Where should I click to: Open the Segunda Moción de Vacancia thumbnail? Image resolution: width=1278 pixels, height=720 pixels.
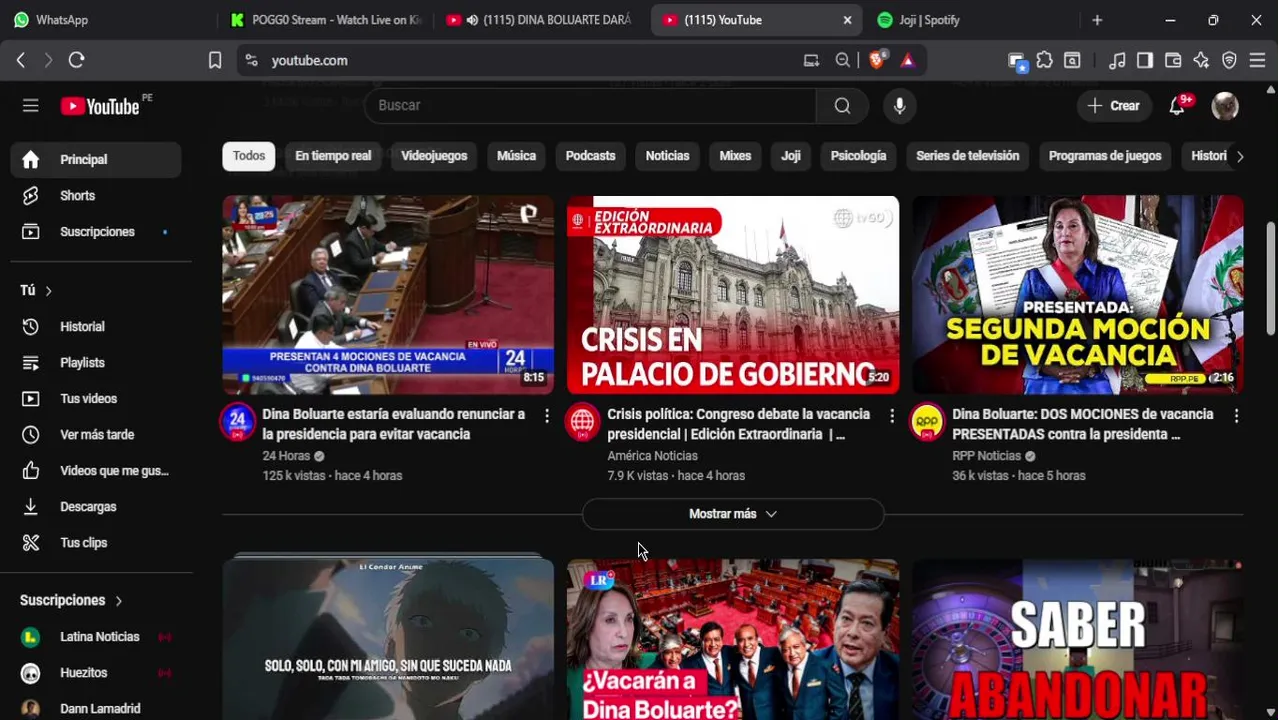(x=1078, y=295)
